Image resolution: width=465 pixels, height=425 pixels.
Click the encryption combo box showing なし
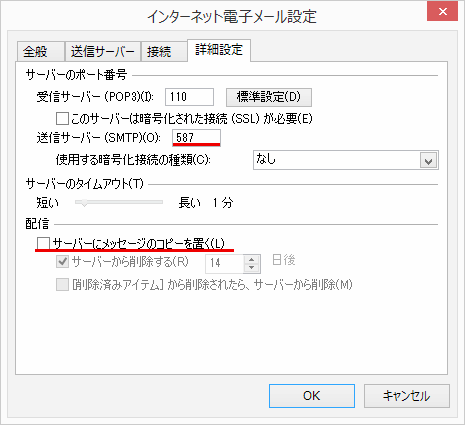tap(346, 160)
